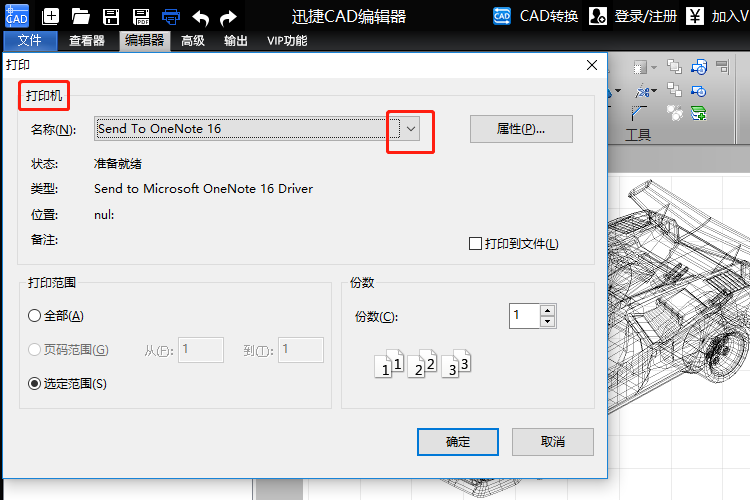Click the new file icon in title bar

51,16
